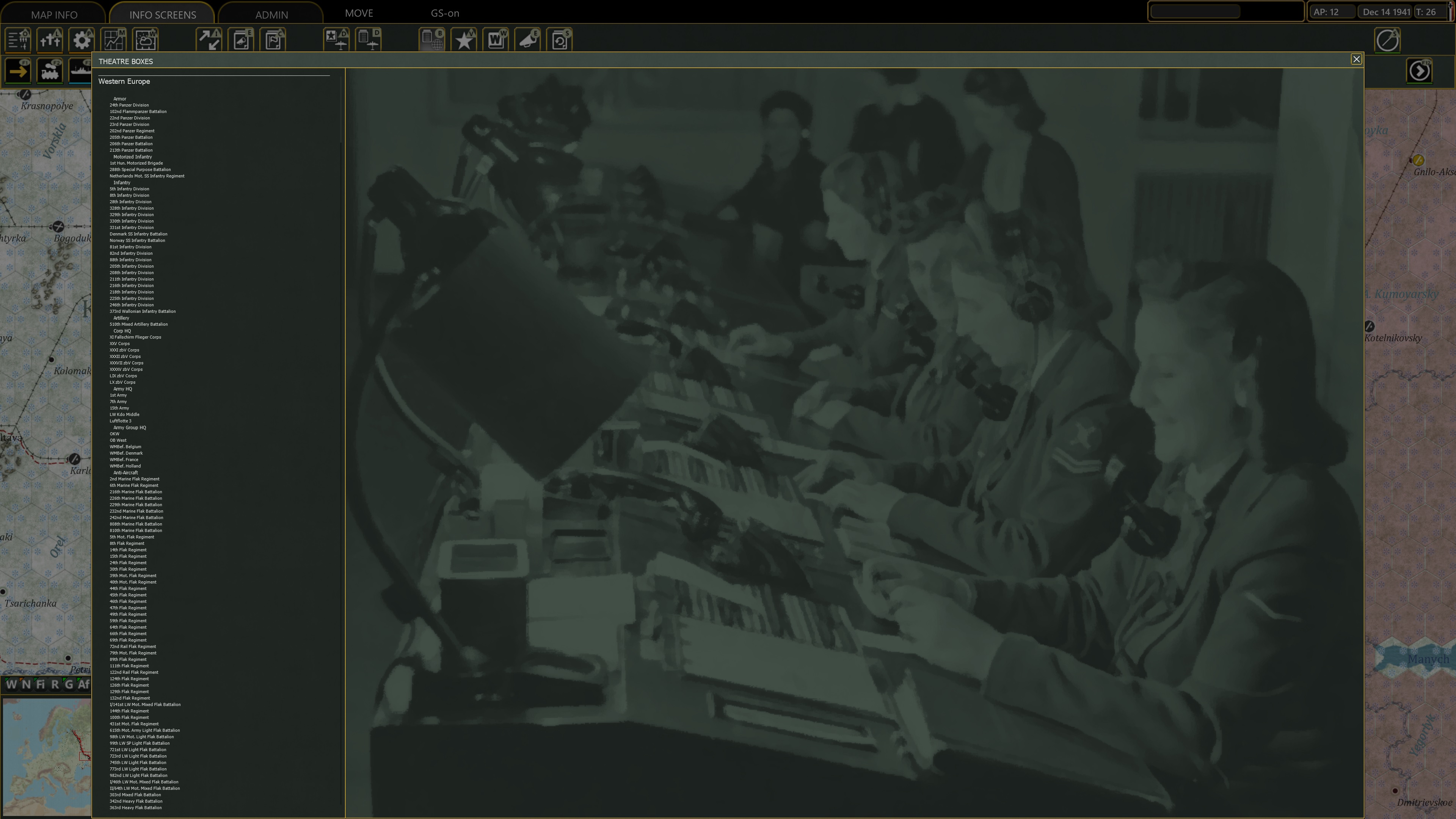Viewport: 1456px width, 819px height.
Task: Open the losses screen with crosses icon
Action: [50, 40]
